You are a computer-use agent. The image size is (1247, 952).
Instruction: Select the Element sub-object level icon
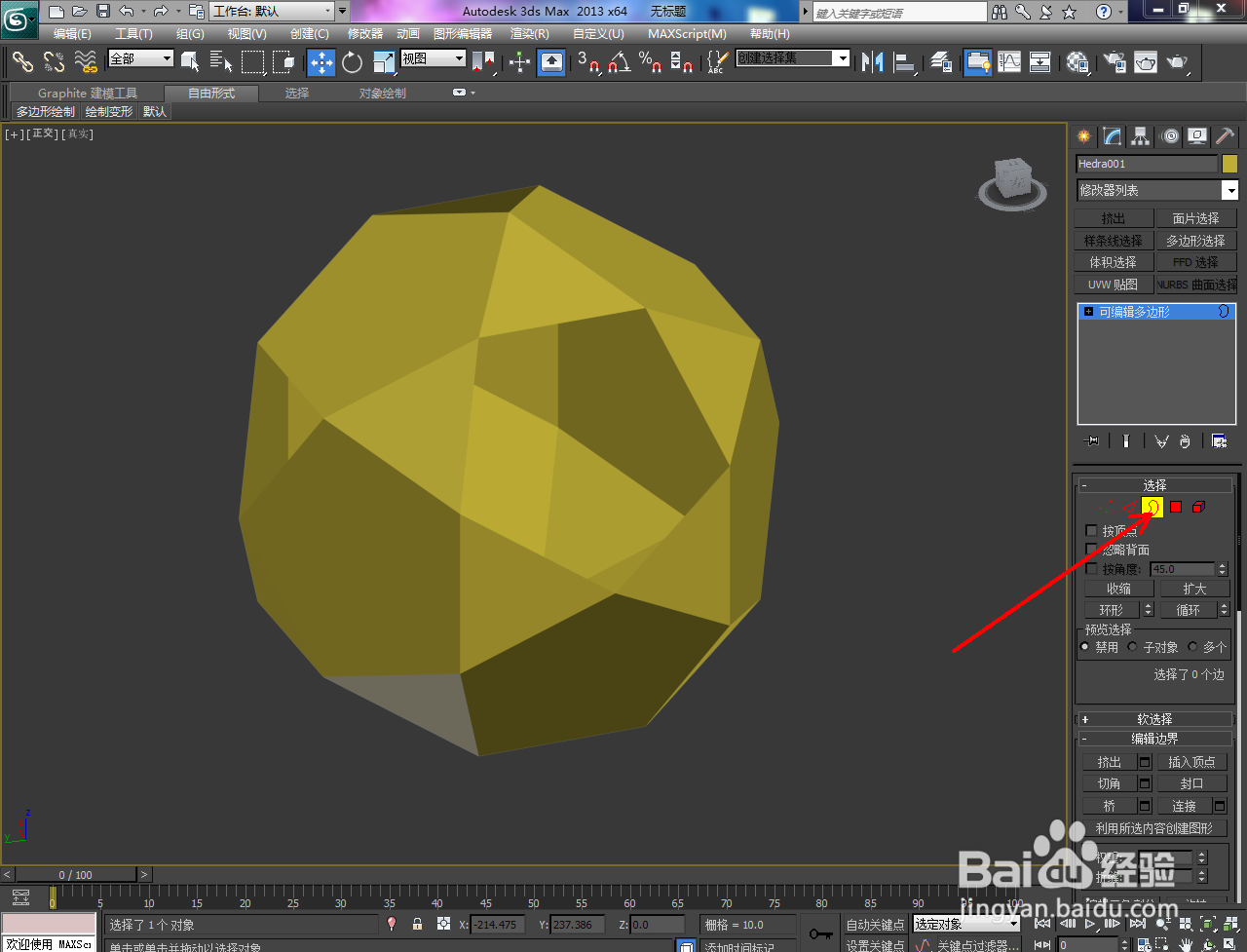click(1199, 507)
